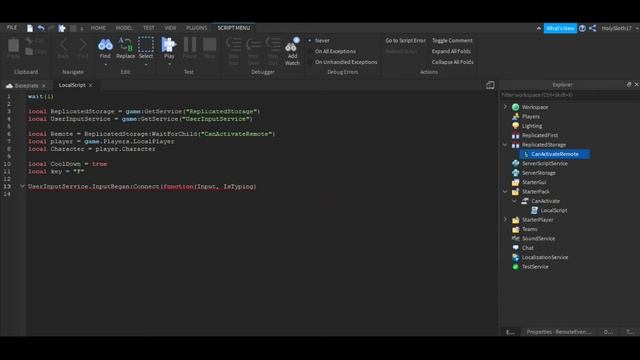
Task: Select LocalScript in the Explorer tree
Action: (x=553, y=210)
